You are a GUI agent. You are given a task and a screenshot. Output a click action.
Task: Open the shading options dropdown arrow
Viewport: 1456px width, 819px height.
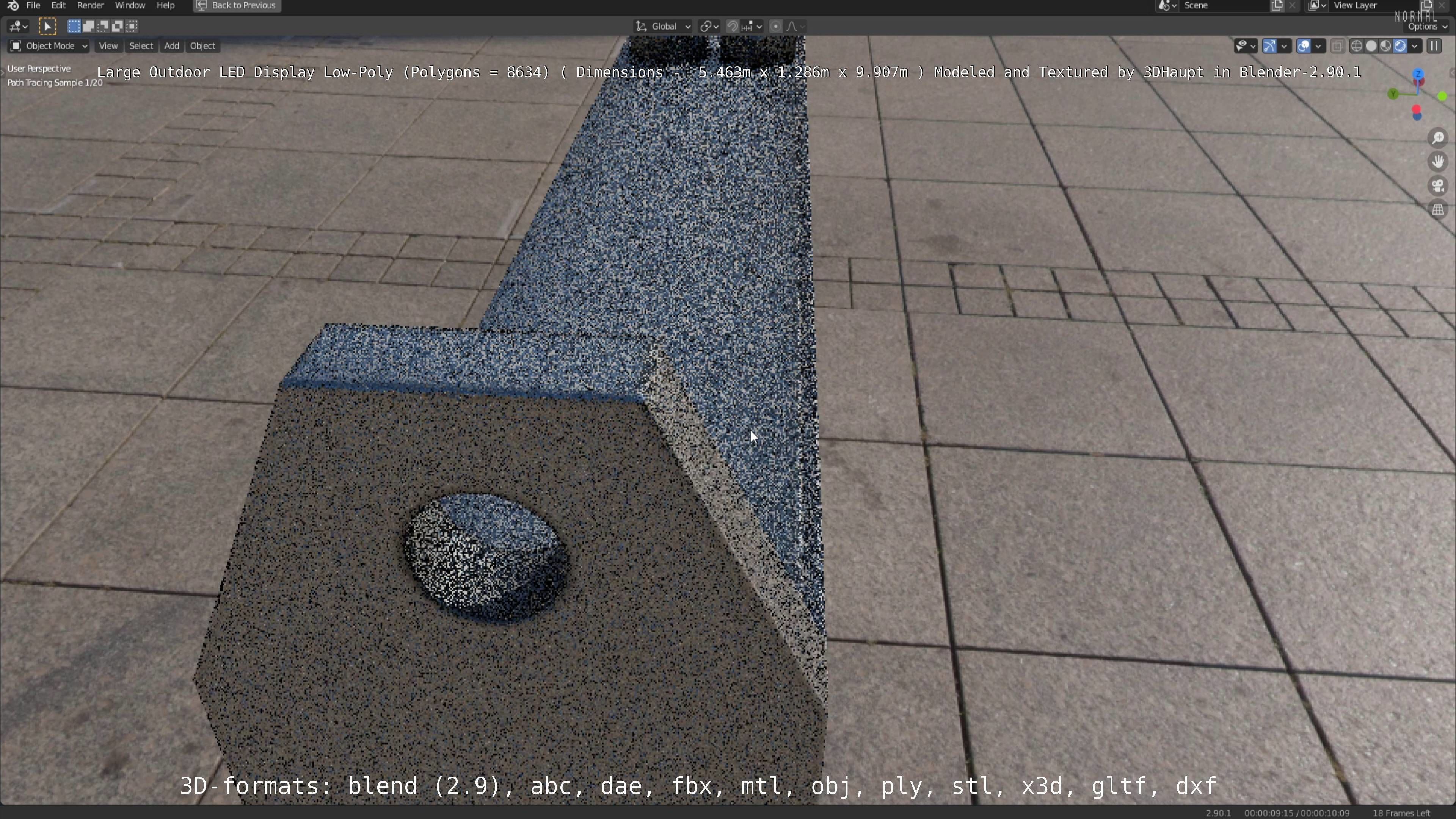[1415, 46]
